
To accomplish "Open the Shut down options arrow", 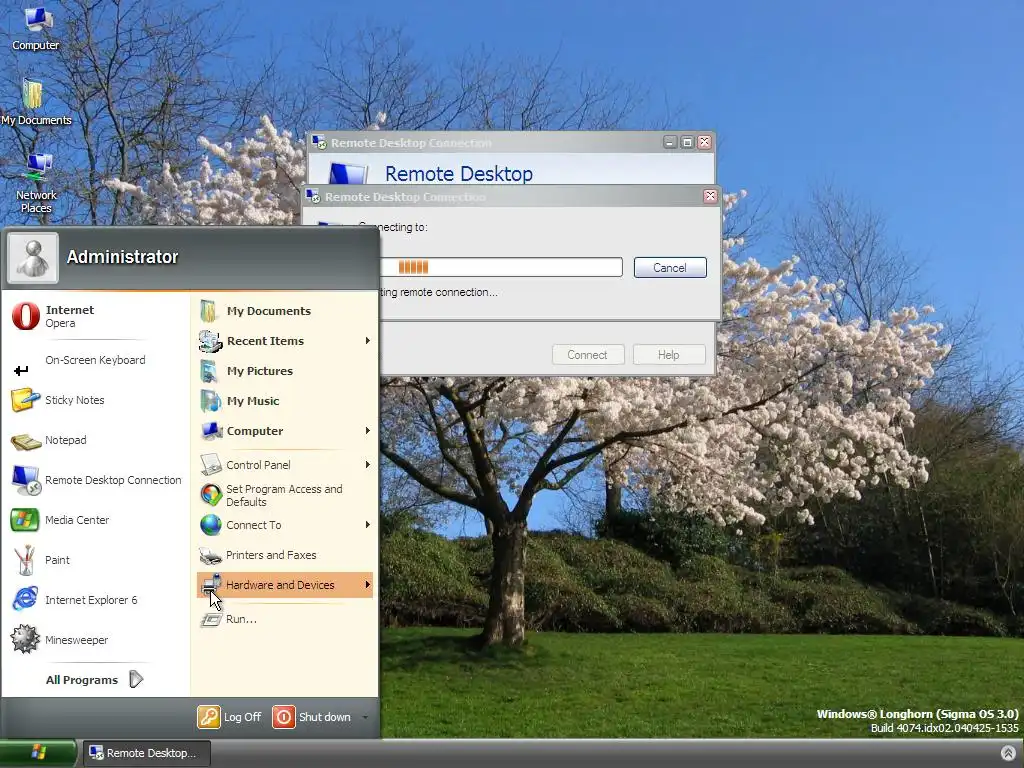I will [365, 717].
